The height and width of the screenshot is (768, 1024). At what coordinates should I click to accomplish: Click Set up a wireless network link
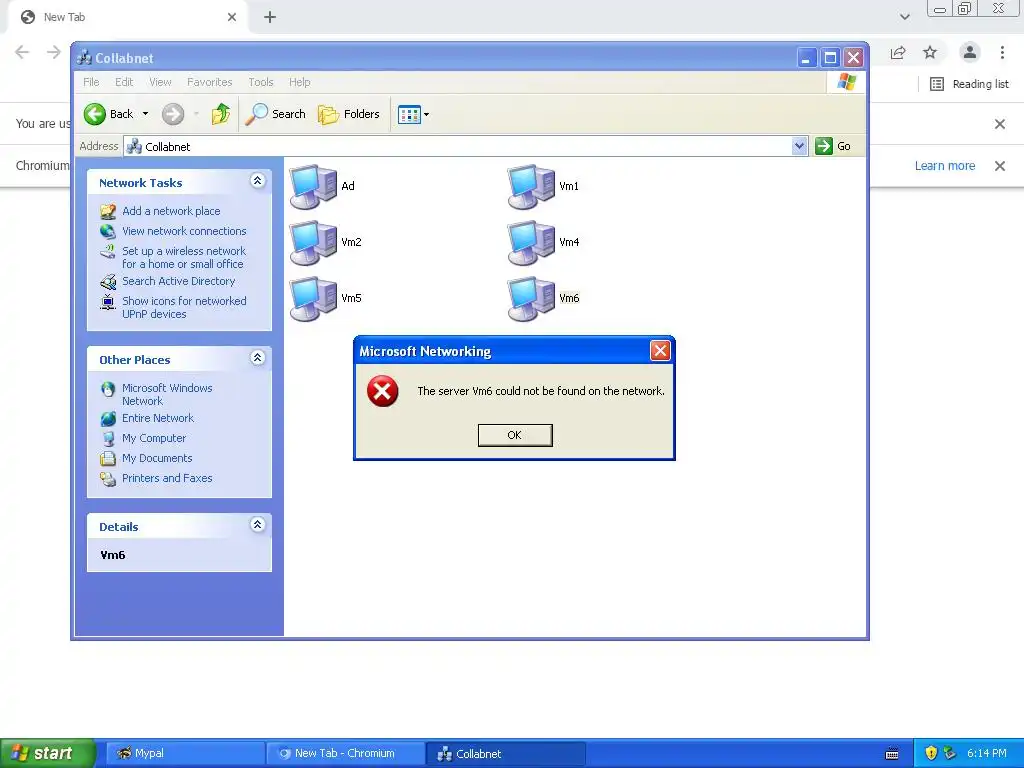point(184,257)
